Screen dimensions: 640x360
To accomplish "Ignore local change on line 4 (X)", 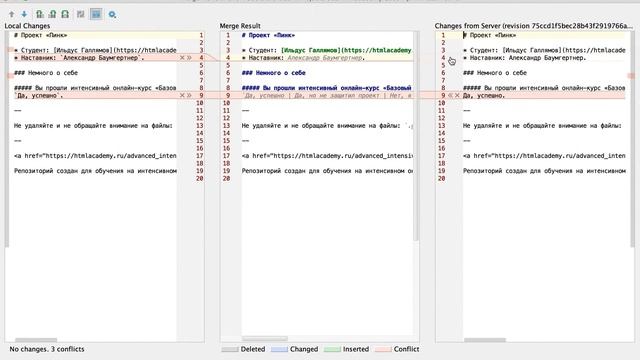I will click(x=182, y=58).
